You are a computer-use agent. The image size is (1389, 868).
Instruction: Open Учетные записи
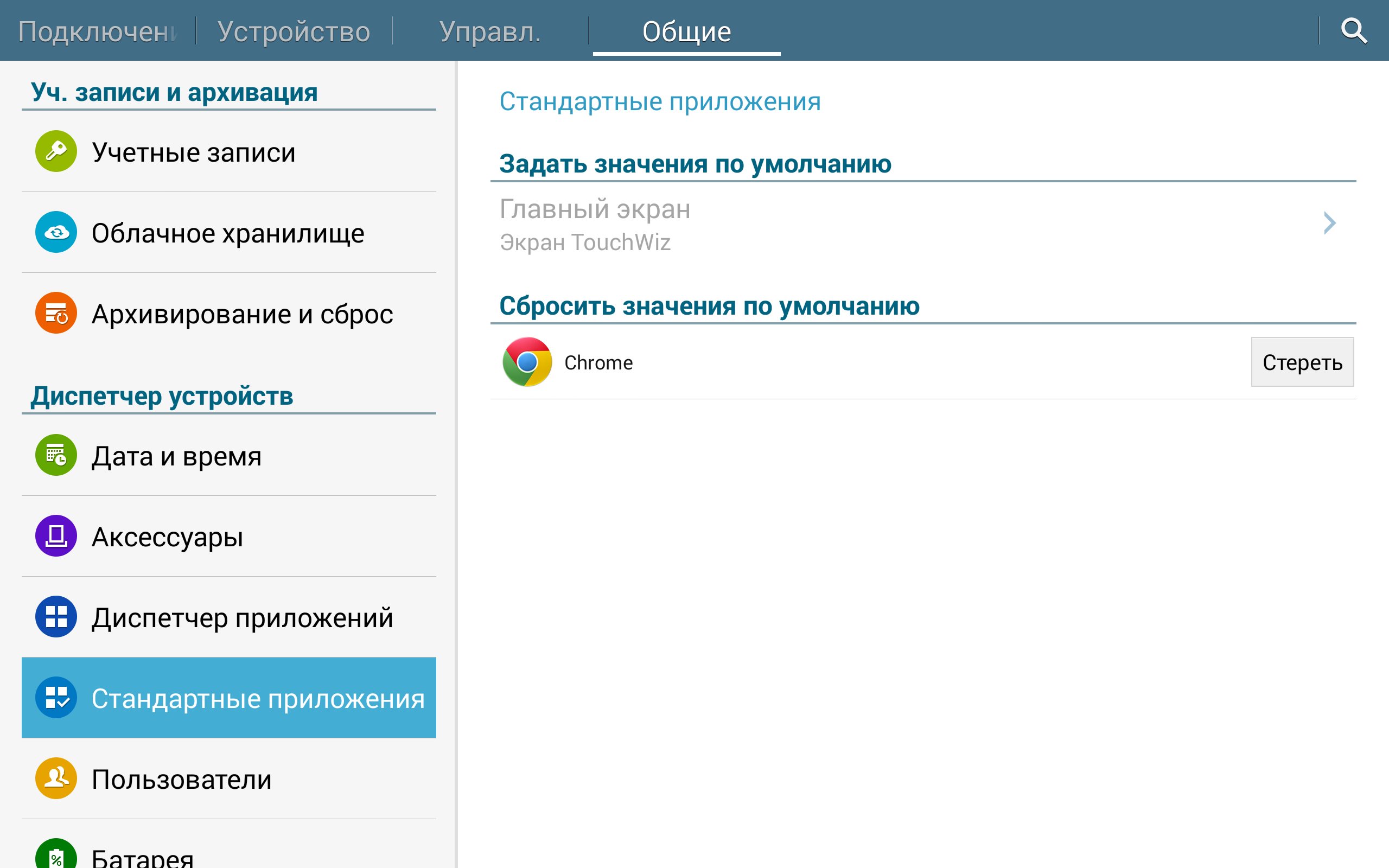(229, 151)
